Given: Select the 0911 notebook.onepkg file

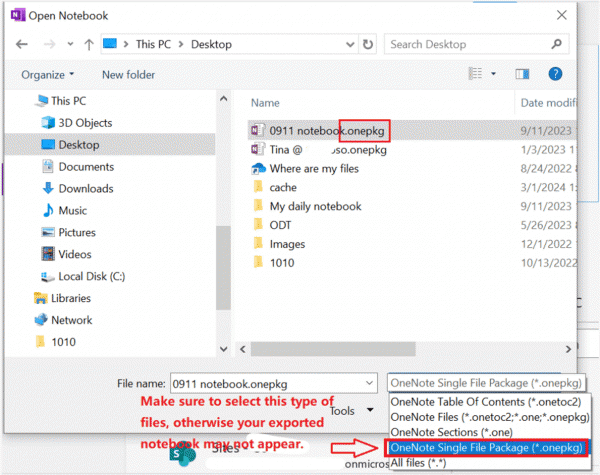Looking at the screenshot, I should (x=326, y=131).
